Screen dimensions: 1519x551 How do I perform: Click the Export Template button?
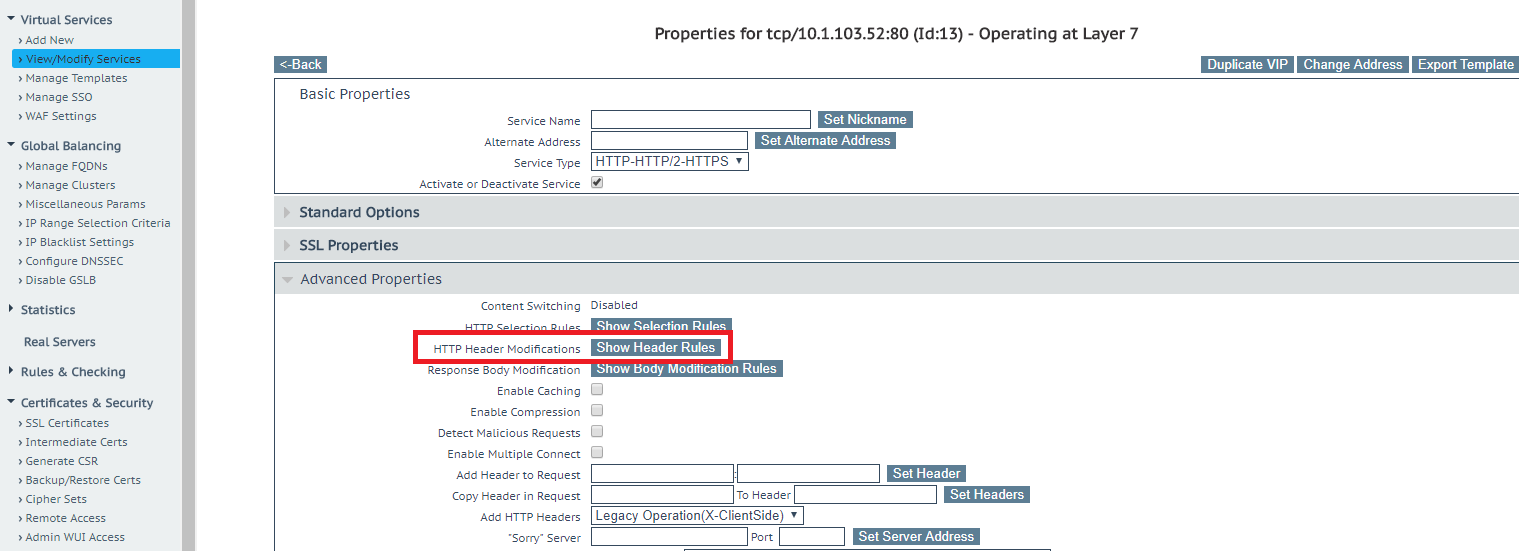tap(1466, 64)
